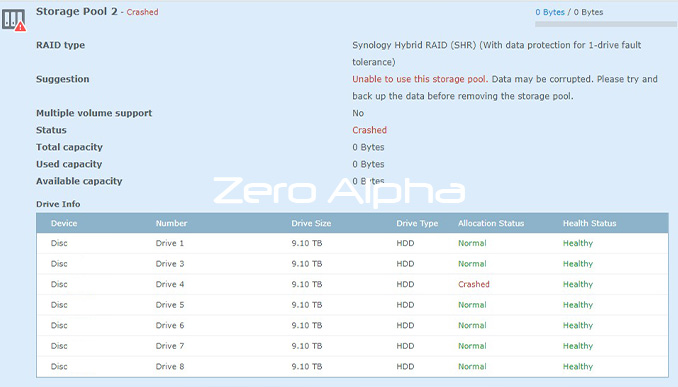678x387 pixels.
Task: Click the 0 Bytes value for Total capacity
Action: tap(368, 147)
